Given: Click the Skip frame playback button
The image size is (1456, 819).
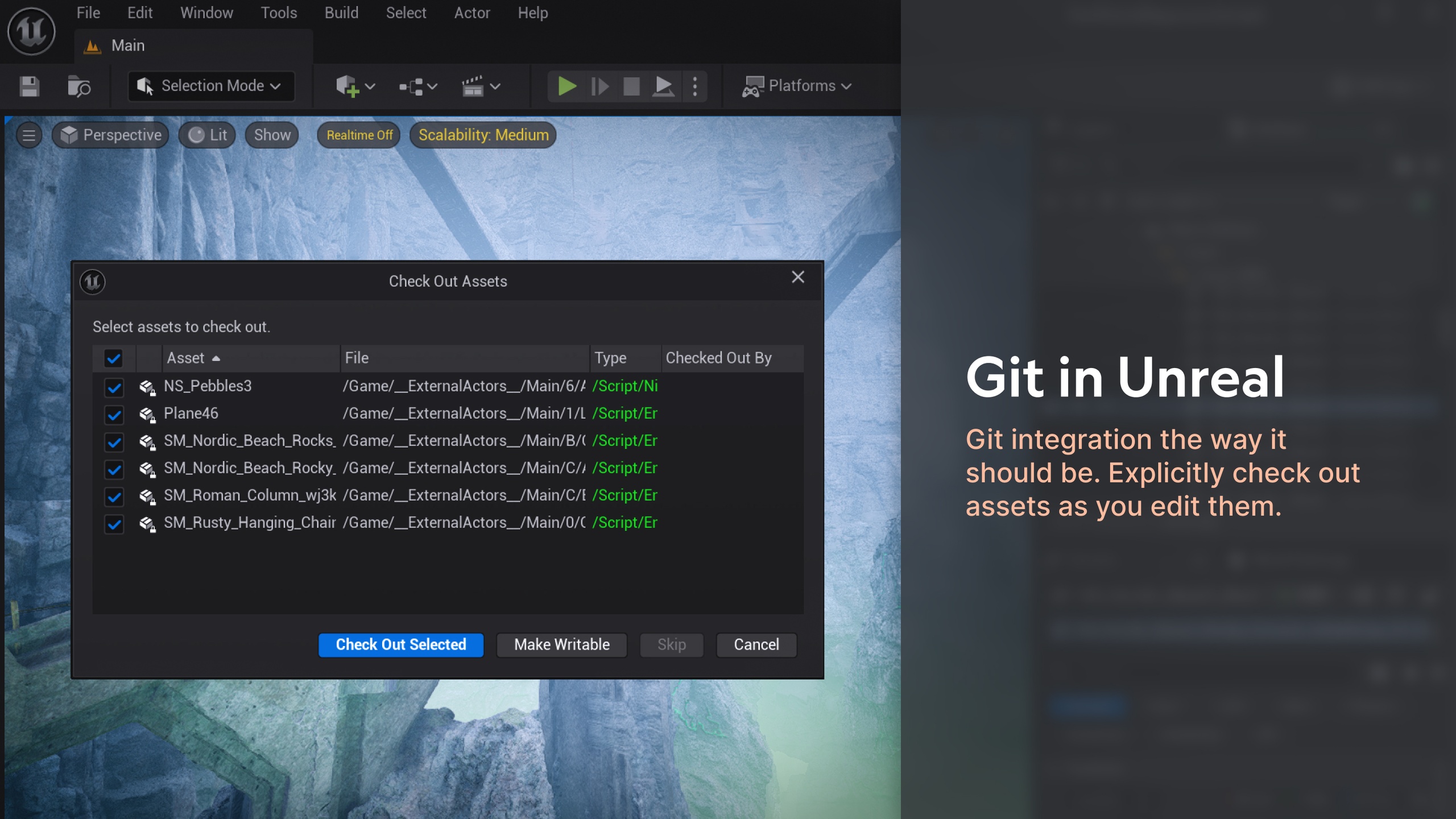Looking at the screenshot, I should [x=599, y=86].
